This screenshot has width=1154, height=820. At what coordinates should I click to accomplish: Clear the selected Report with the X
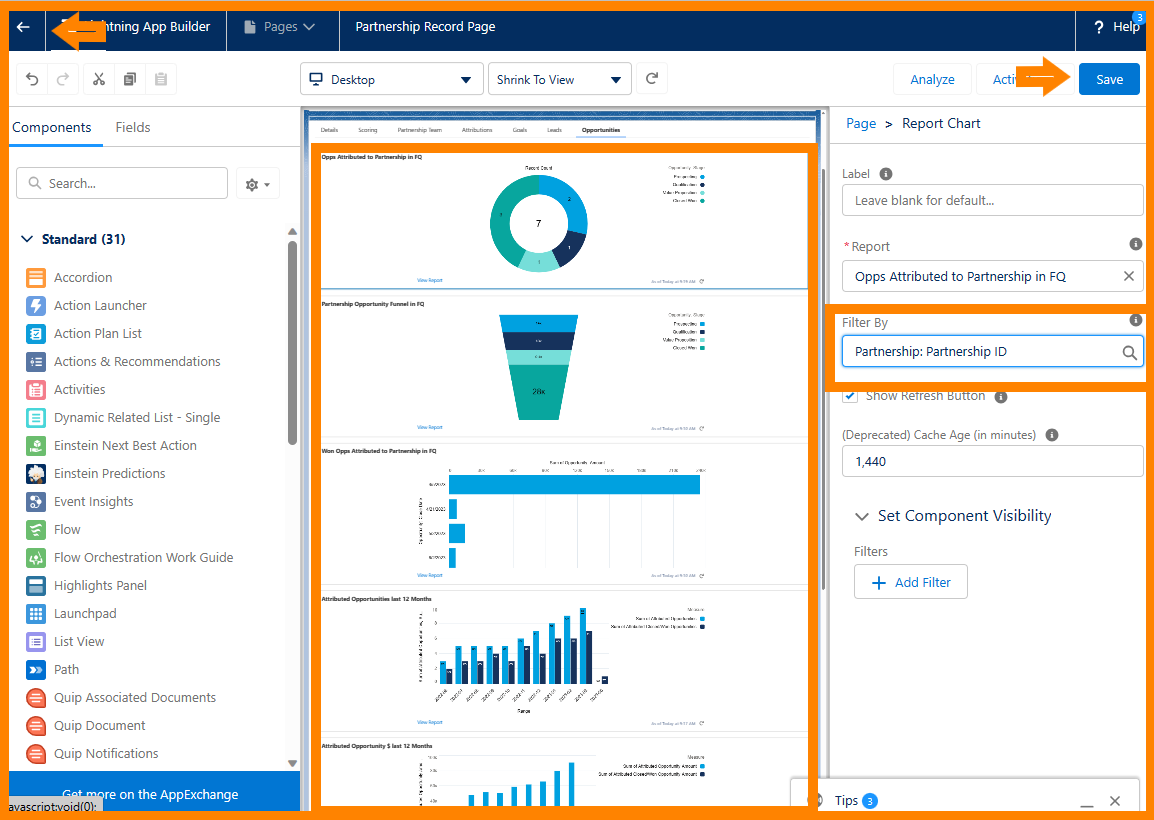tap(1128, 276)
